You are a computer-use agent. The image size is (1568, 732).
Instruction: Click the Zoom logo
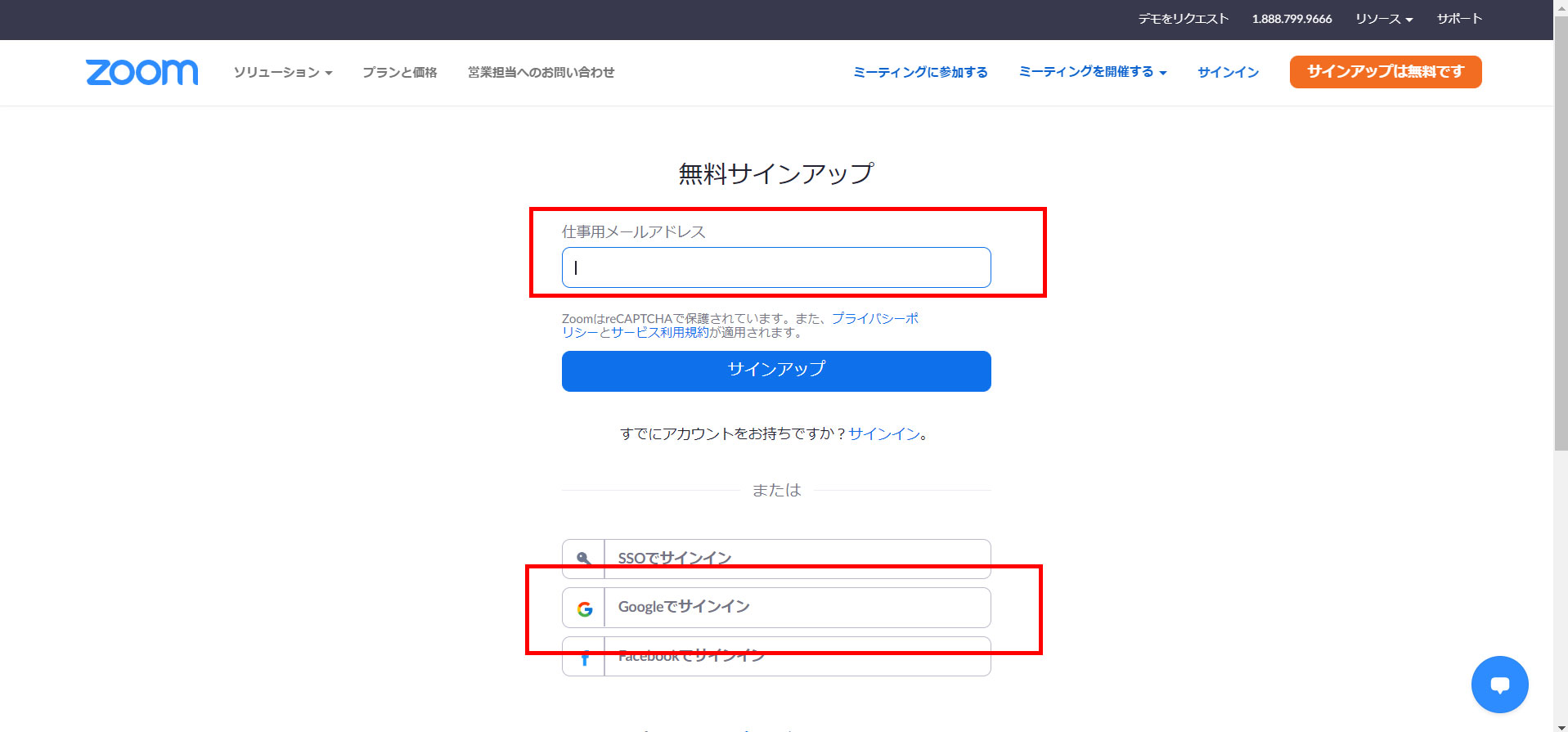tap(142, 72)
